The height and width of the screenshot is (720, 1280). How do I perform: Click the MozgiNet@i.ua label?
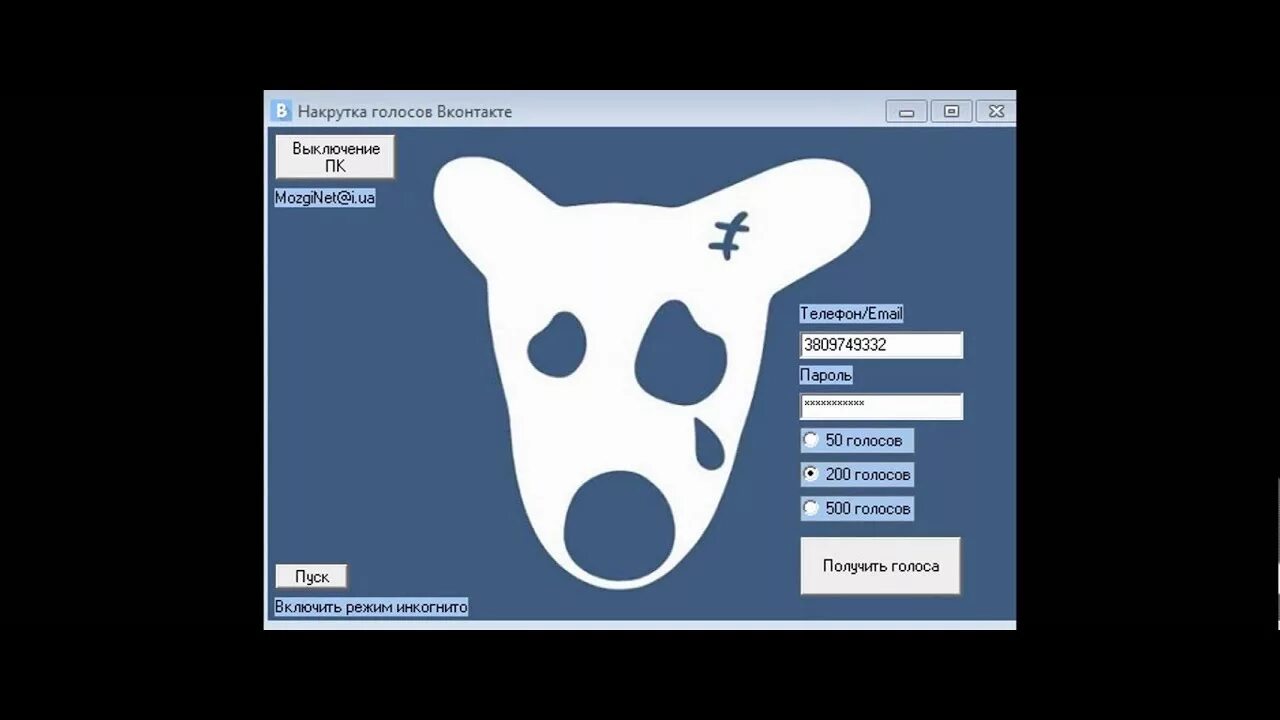pos(325,198)
